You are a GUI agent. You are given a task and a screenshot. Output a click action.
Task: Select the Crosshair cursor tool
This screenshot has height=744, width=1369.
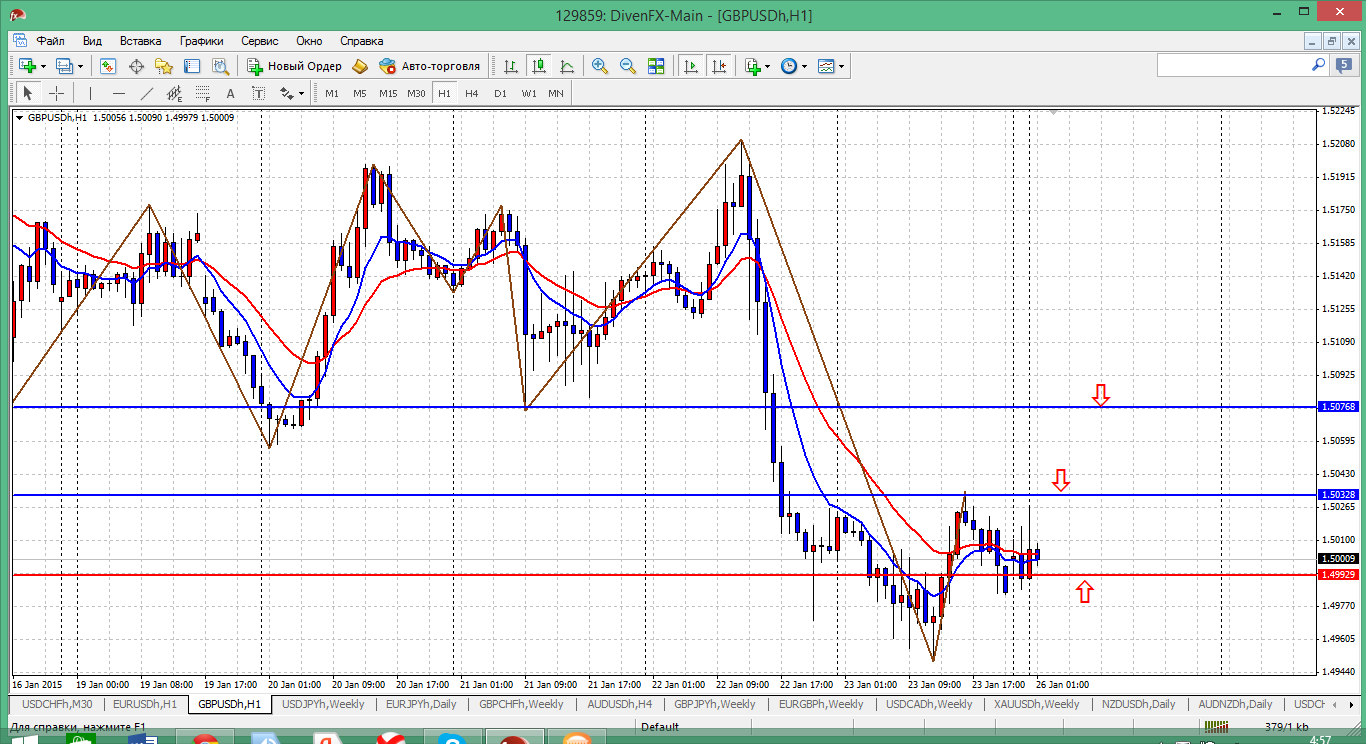pyautogui.click(x=57, y=93)
